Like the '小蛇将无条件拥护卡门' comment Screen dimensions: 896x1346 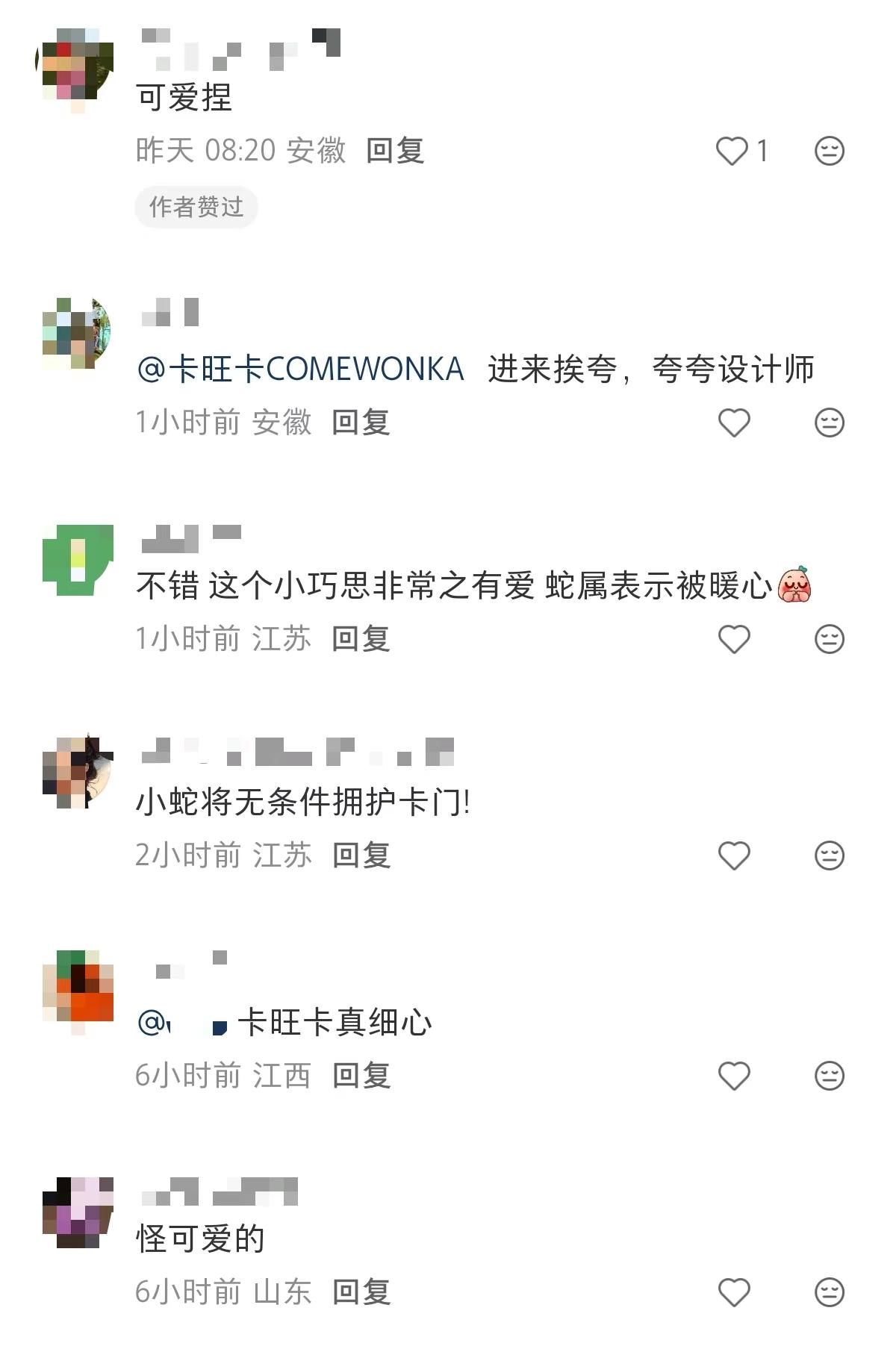(734, 855)
